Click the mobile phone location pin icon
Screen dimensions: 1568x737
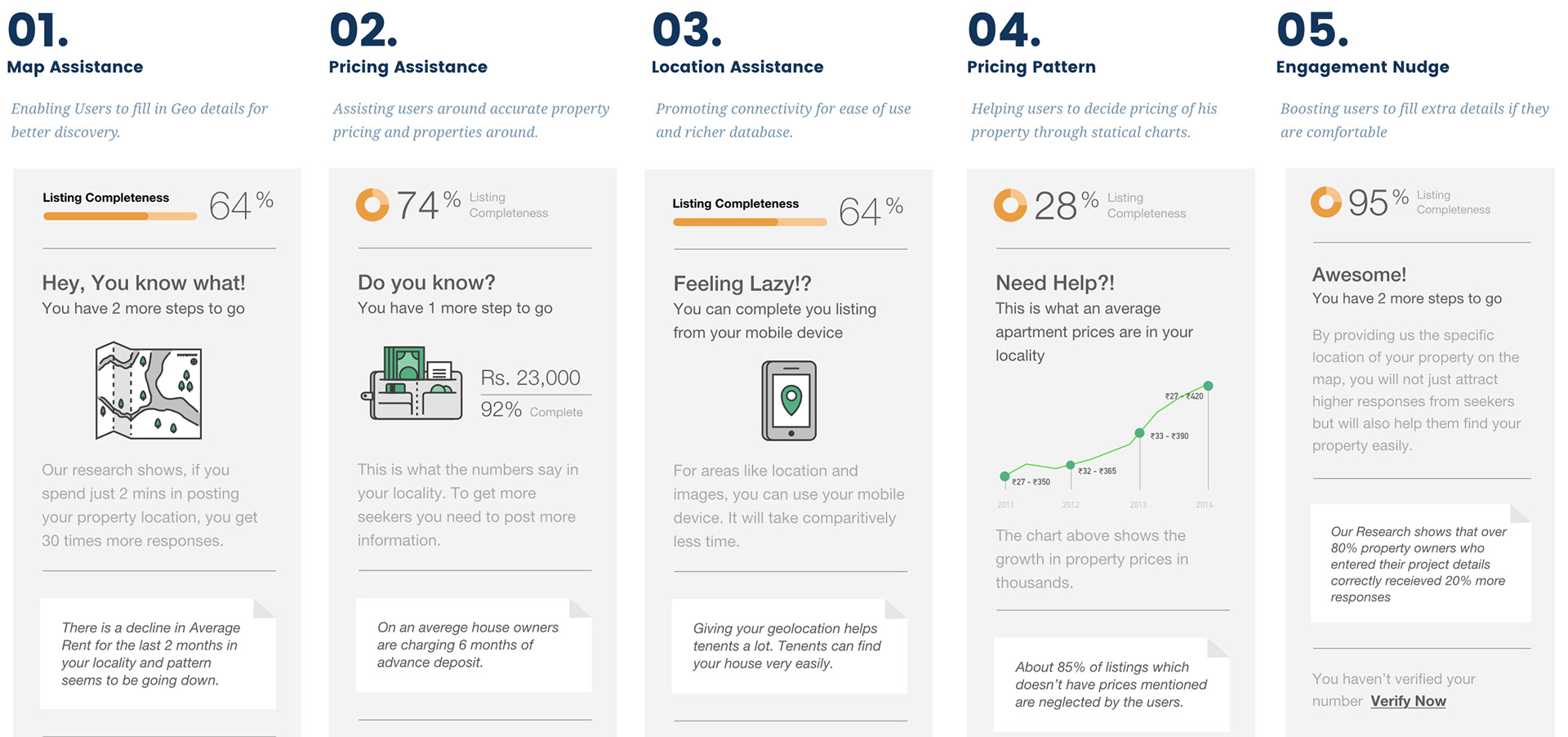tap(789, 400)
